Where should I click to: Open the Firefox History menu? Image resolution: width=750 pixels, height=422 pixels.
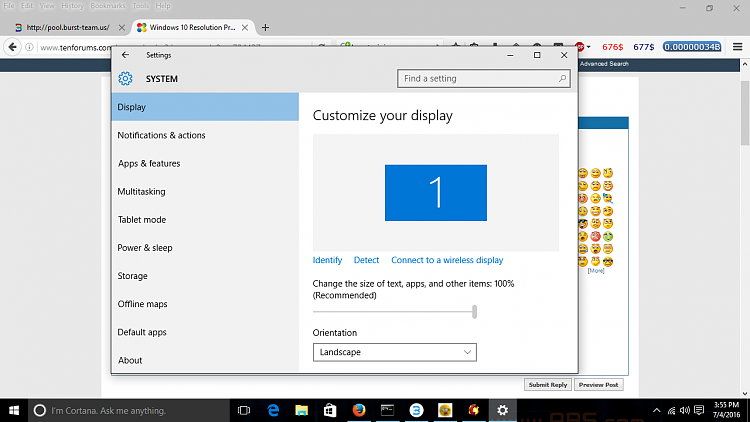pos(72,6)
